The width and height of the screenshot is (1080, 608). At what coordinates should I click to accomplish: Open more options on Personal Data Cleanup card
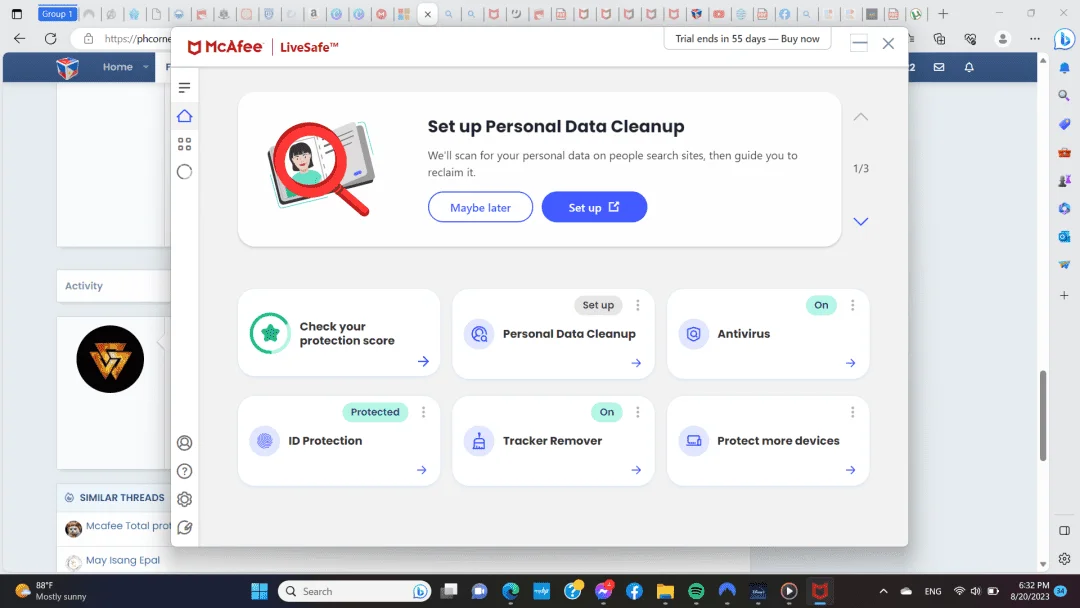coord(637,305)
